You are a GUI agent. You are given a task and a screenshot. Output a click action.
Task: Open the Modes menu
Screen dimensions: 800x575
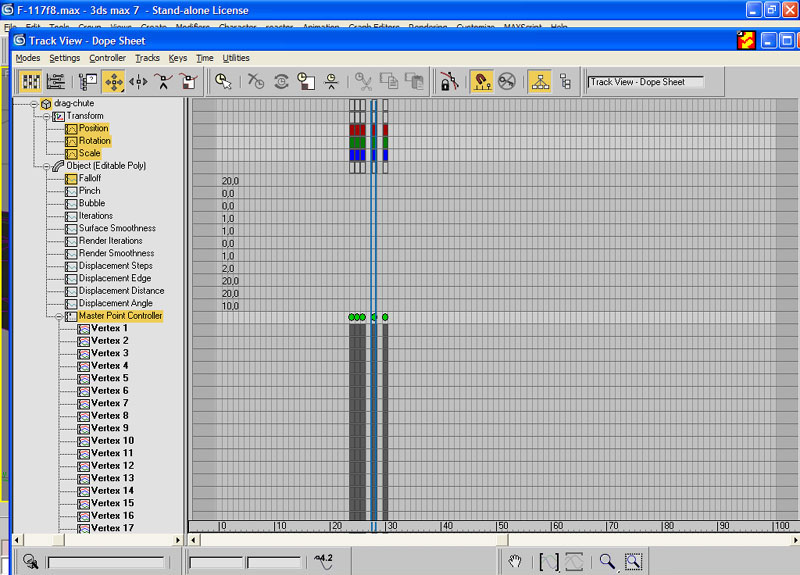[28, 58]
